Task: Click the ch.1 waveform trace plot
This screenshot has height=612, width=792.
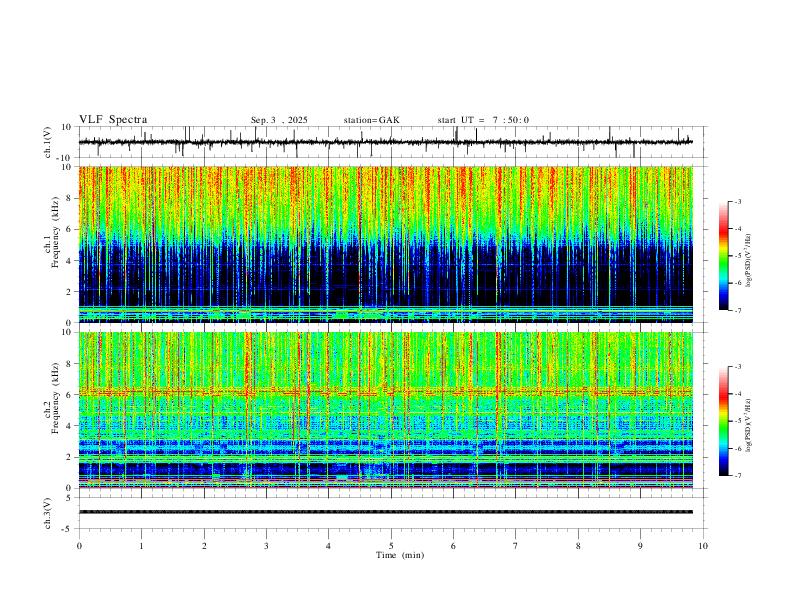Action: click(386, 142)
